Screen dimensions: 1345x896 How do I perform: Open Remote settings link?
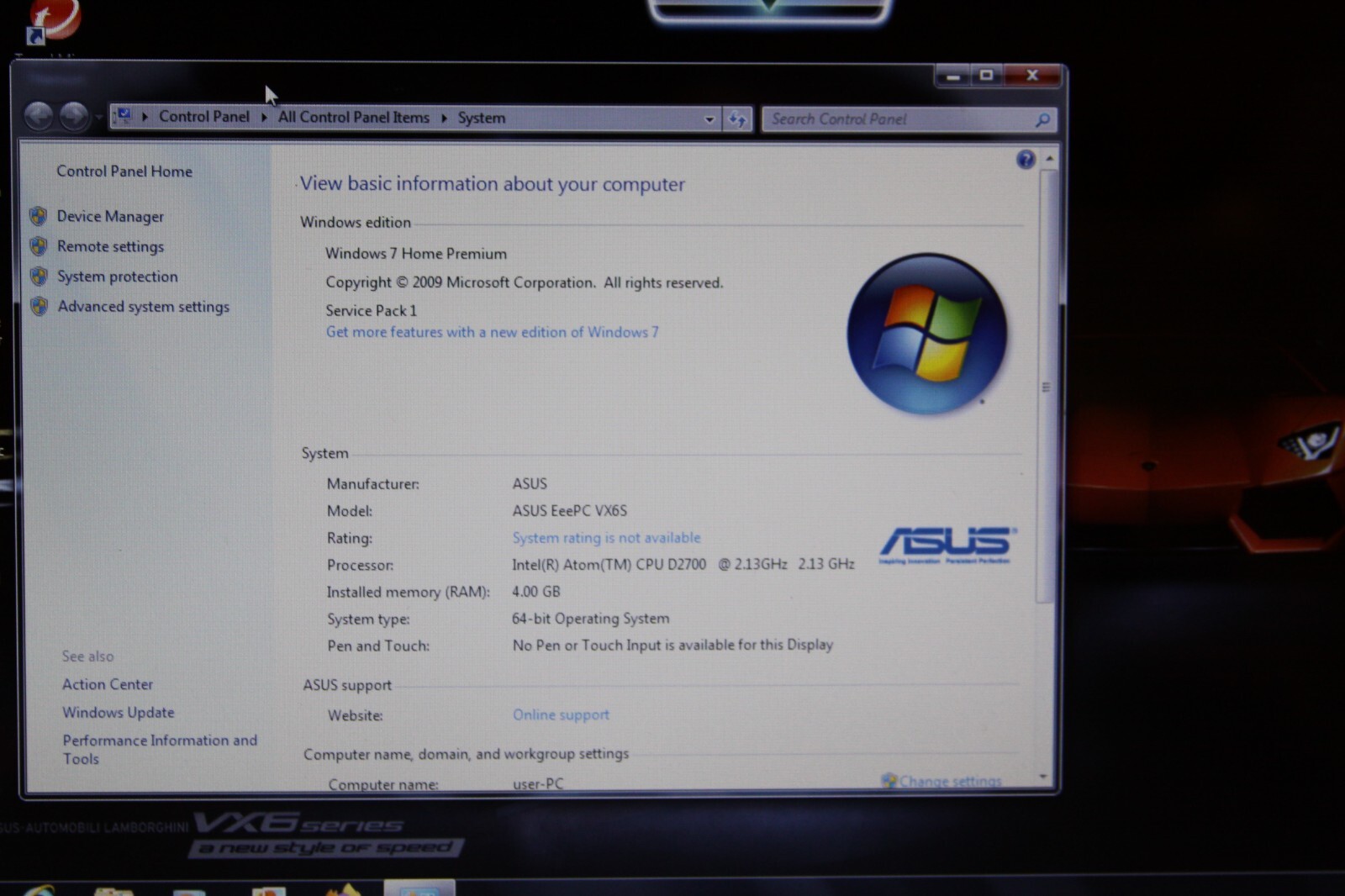click(x=110, y=246)
